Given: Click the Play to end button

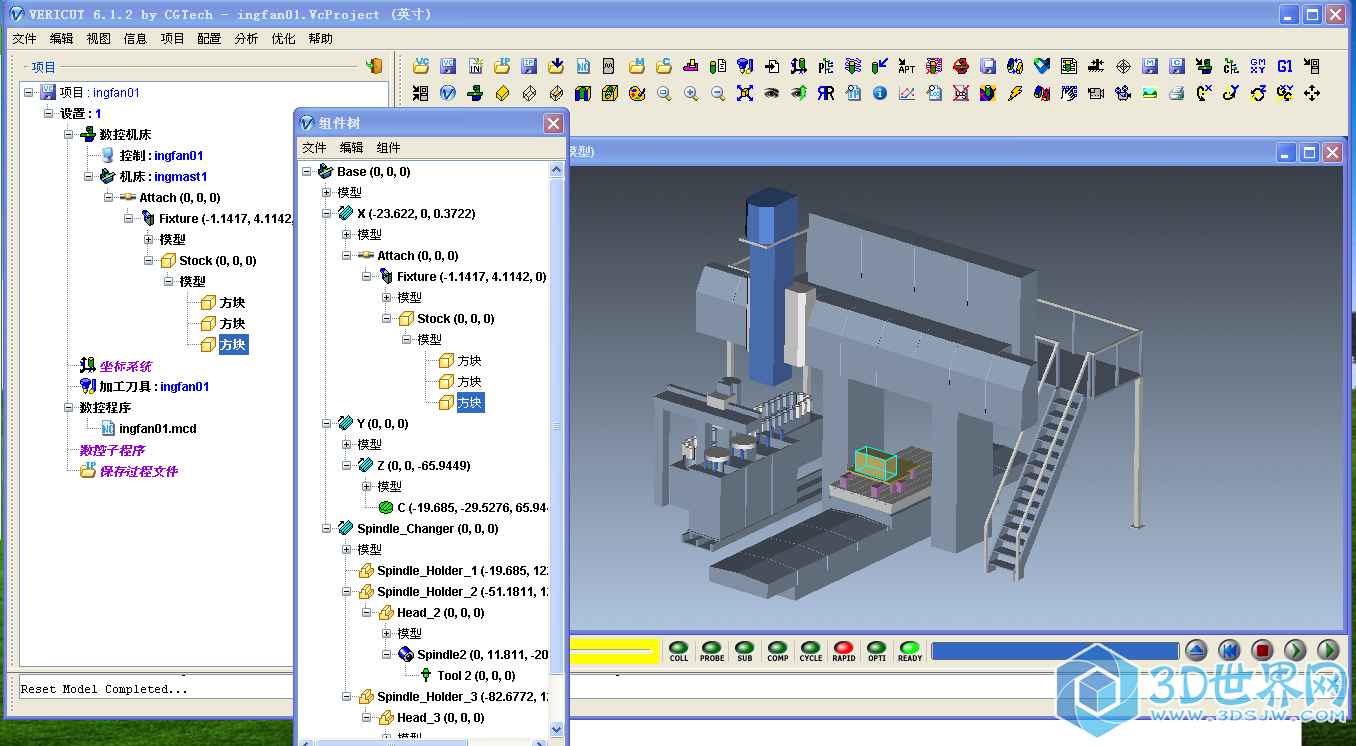Looking at the screenshot, I should 1328,651.
